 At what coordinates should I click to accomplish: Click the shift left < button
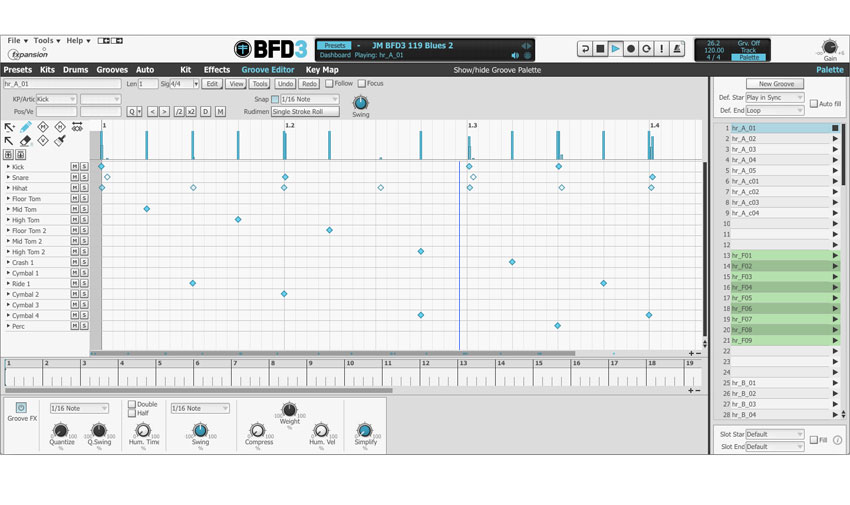tap(152, 112)
